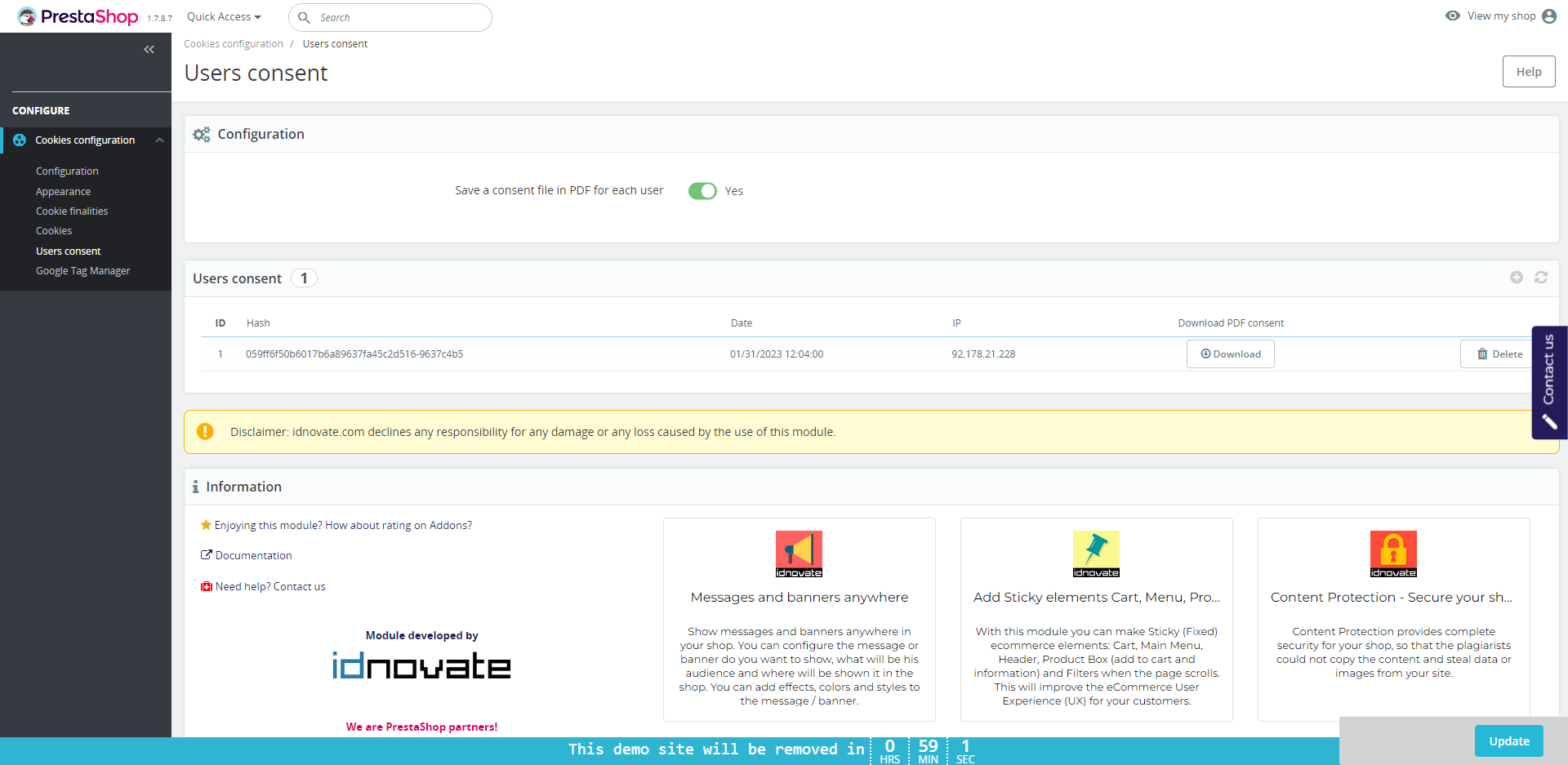1568x765 pixels.
Task: Click the Date column header
Action: 742,323
